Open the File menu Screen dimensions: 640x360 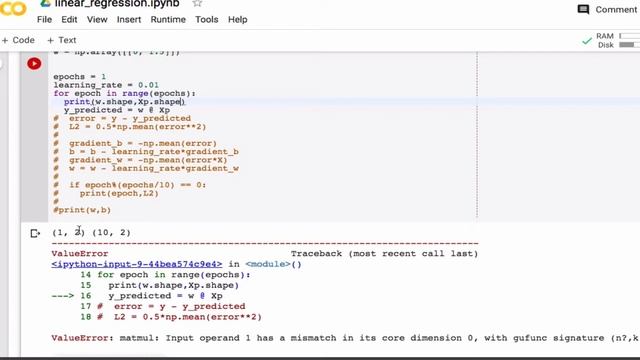[44, 20]
